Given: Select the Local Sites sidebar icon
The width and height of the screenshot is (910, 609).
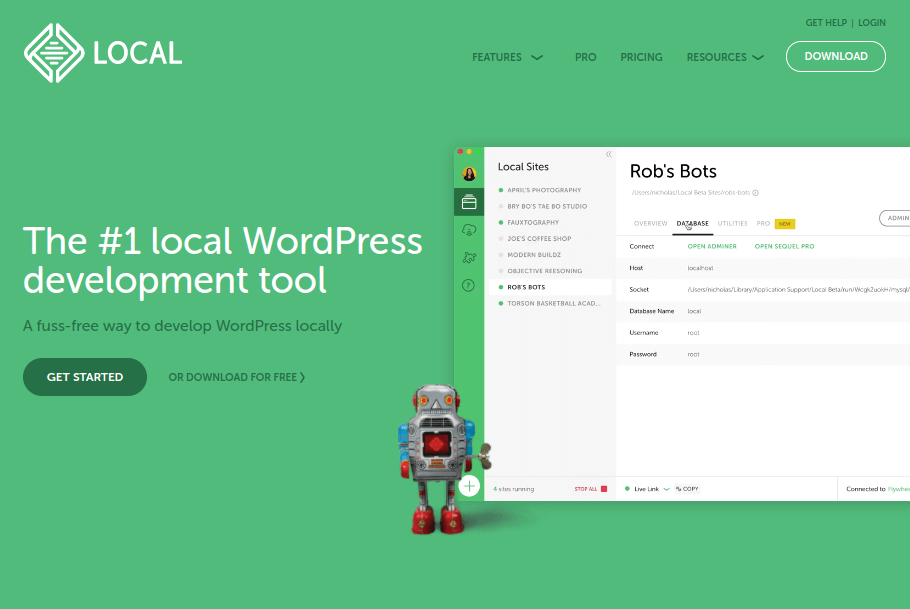Looking at the screenshot, I should (469, 202).
